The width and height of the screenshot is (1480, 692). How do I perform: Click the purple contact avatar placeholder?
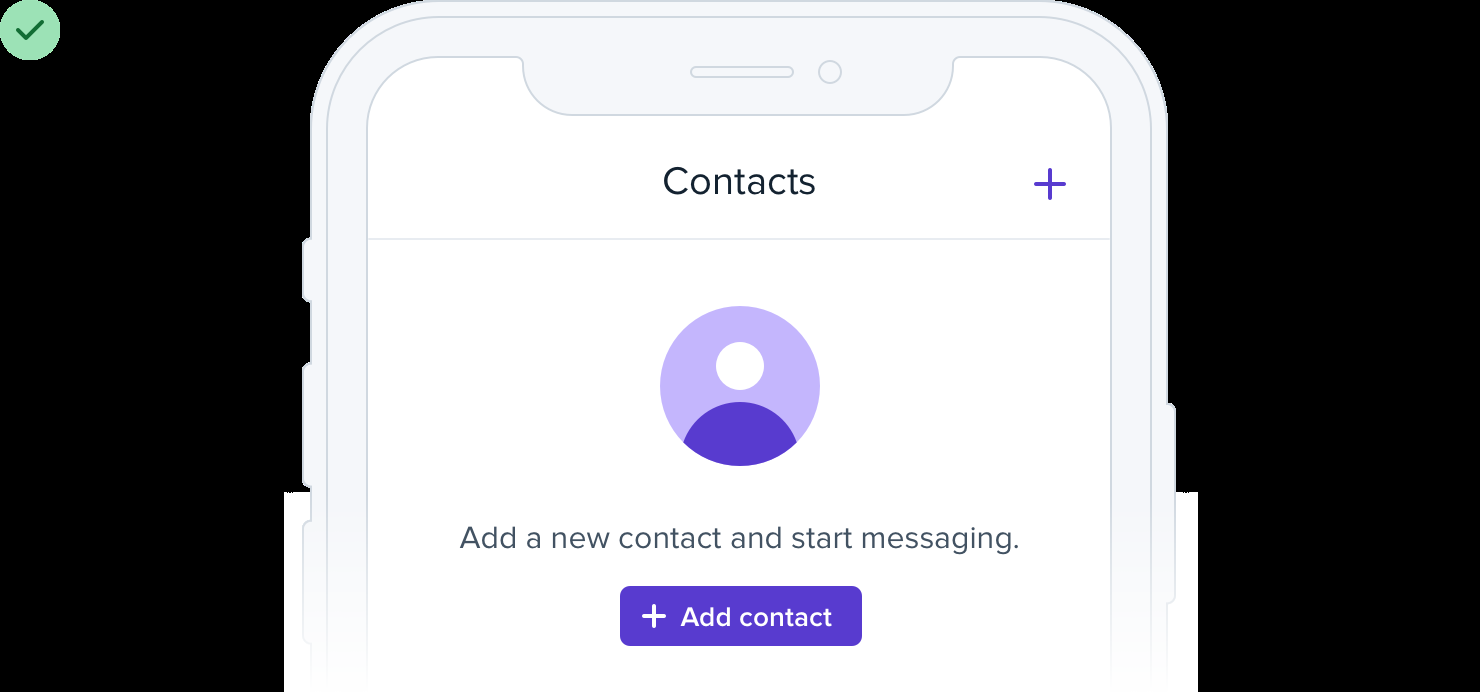740,386
